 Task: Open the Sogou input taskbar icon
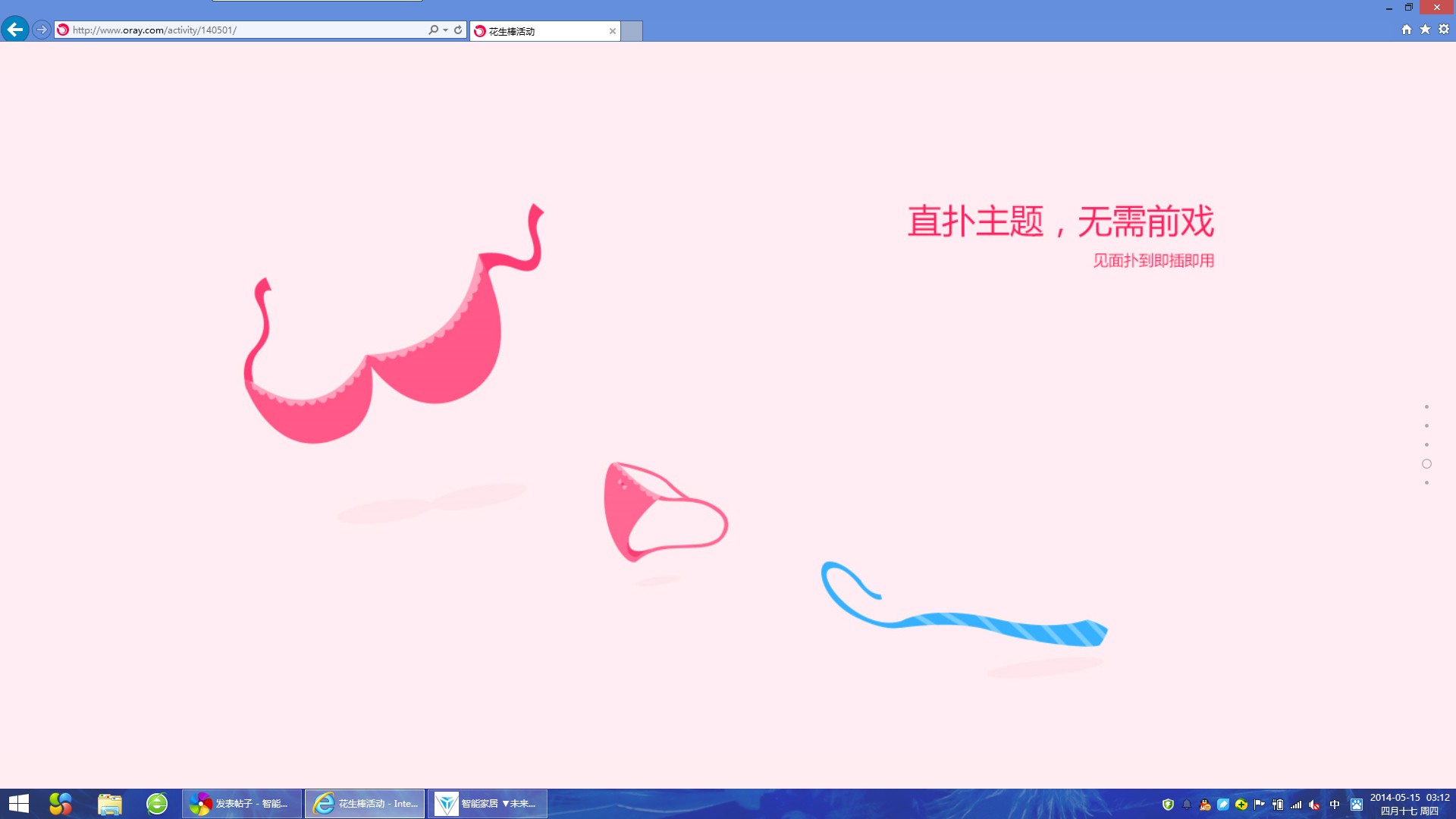tap(60, 803)
